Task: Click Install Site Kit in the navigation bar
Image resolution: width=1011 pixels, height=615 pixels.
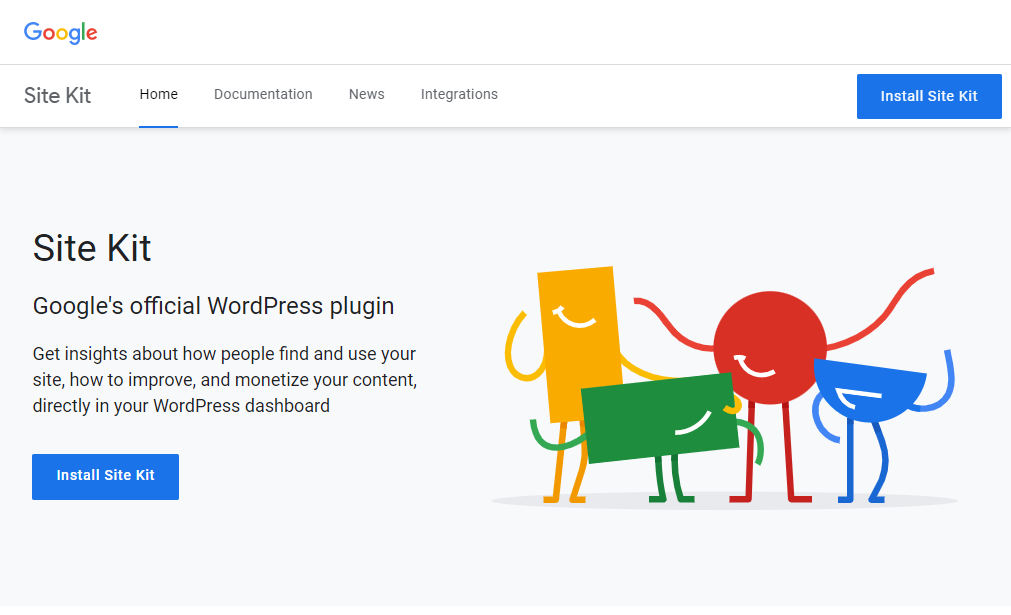Action: click(x=929, y=96)
